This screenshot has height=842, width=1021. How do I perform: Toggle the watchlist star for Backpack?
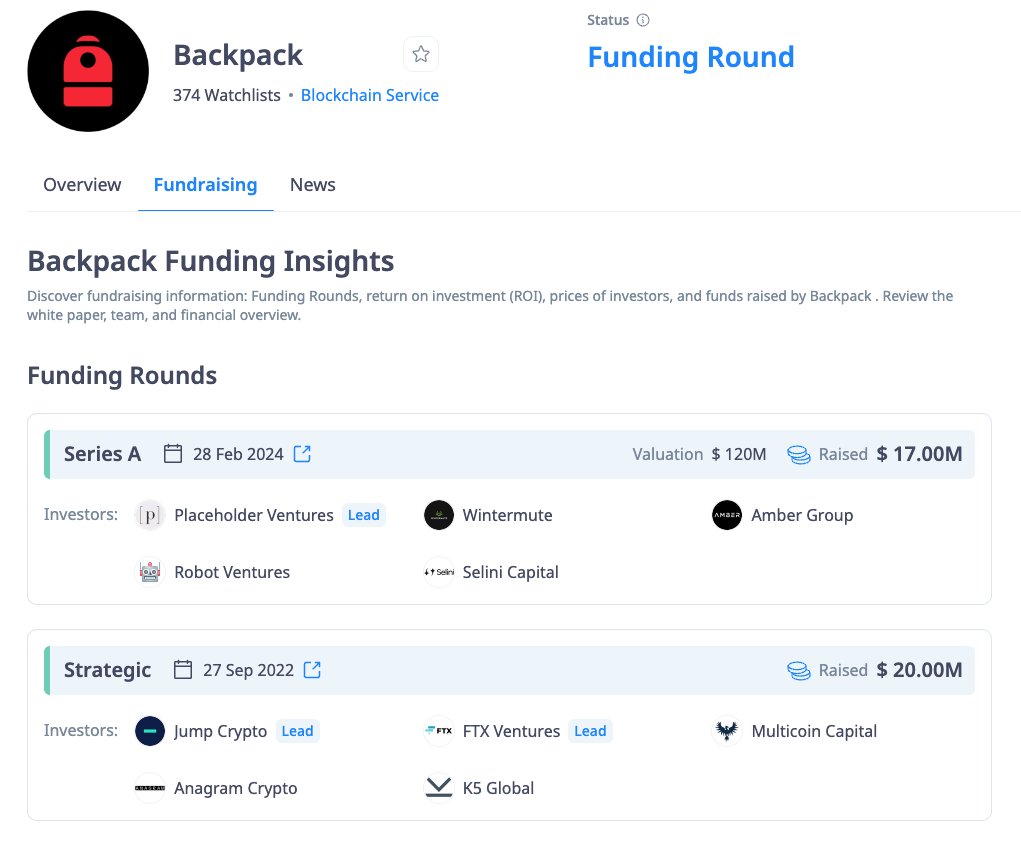421,54
